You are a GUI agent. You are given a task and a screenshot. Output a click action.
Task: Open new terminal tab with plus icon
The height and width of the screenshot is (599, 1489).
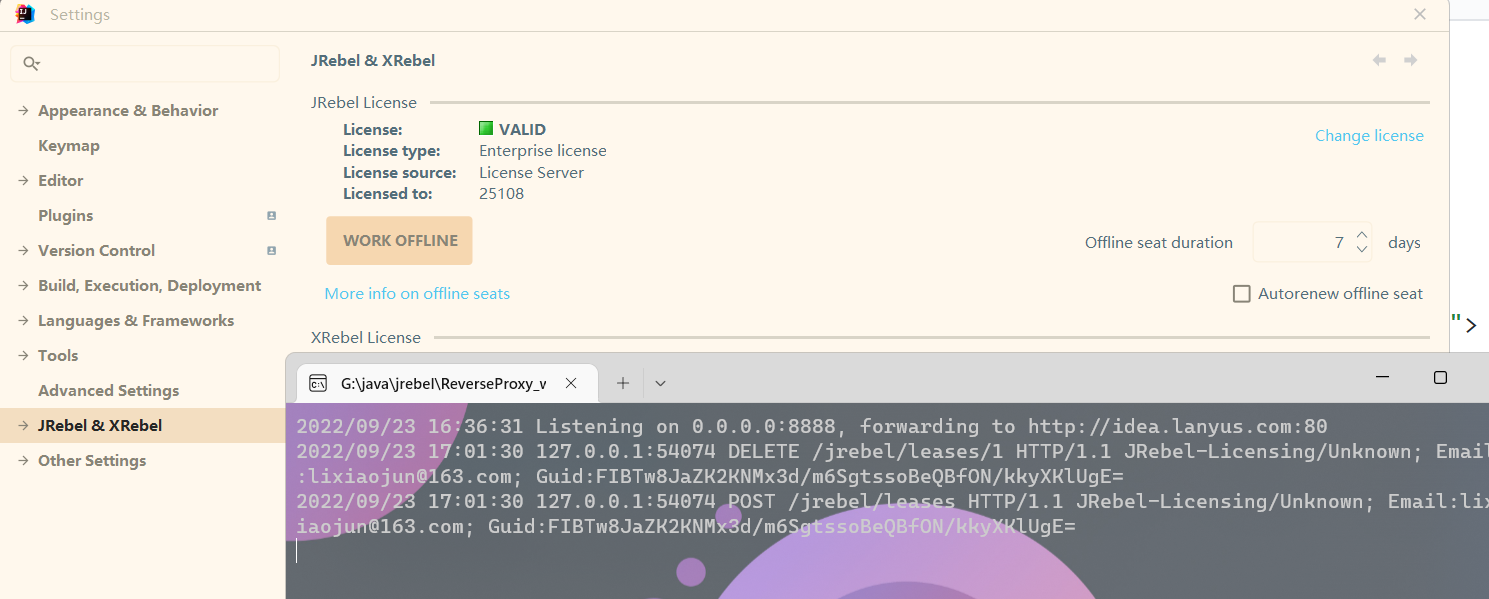622,383
